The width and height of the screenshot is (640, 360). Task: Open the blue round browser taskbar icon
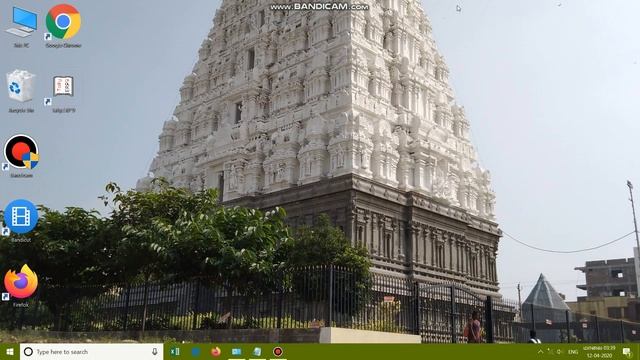pyautogui.click(x=196, y=352)
